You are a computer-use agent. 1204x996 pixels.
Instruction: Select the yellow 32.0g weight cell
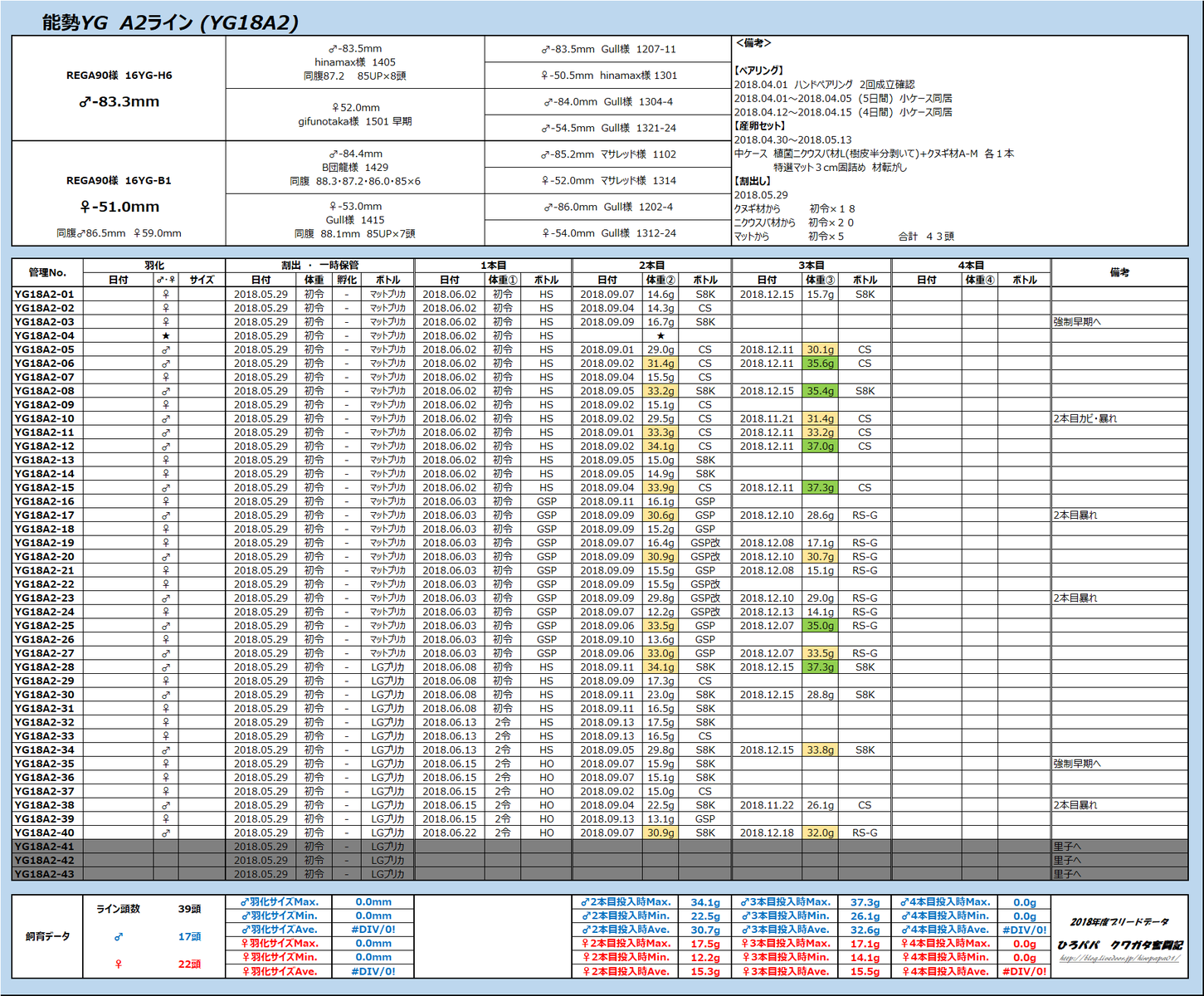[821, 832]
